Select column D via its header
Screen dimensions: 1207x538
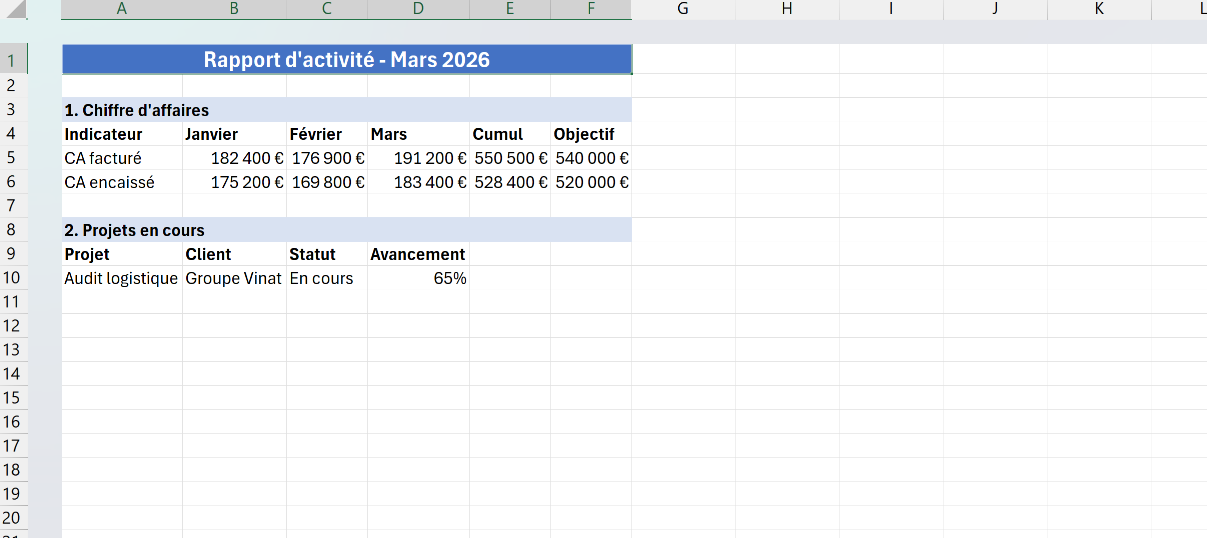(x=419, y=9)
